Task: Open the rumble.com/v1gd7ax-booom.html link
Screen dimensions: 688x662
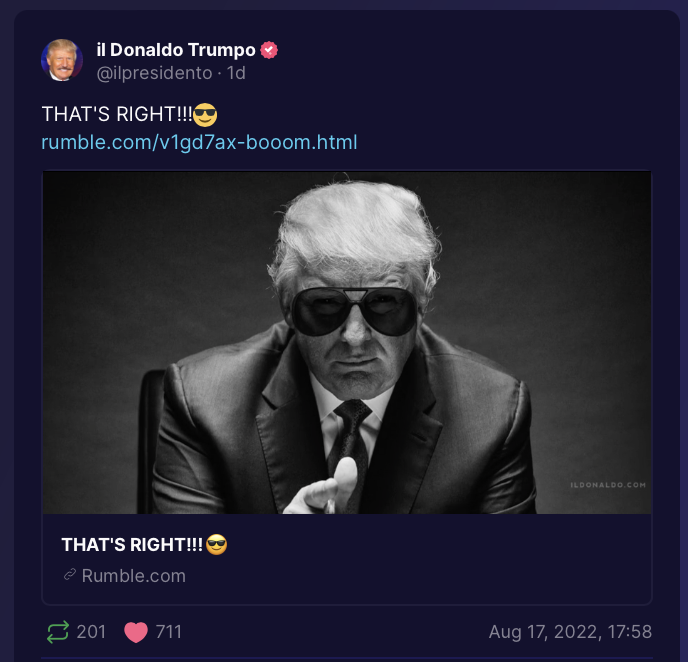Action: (x=199, y=142)
